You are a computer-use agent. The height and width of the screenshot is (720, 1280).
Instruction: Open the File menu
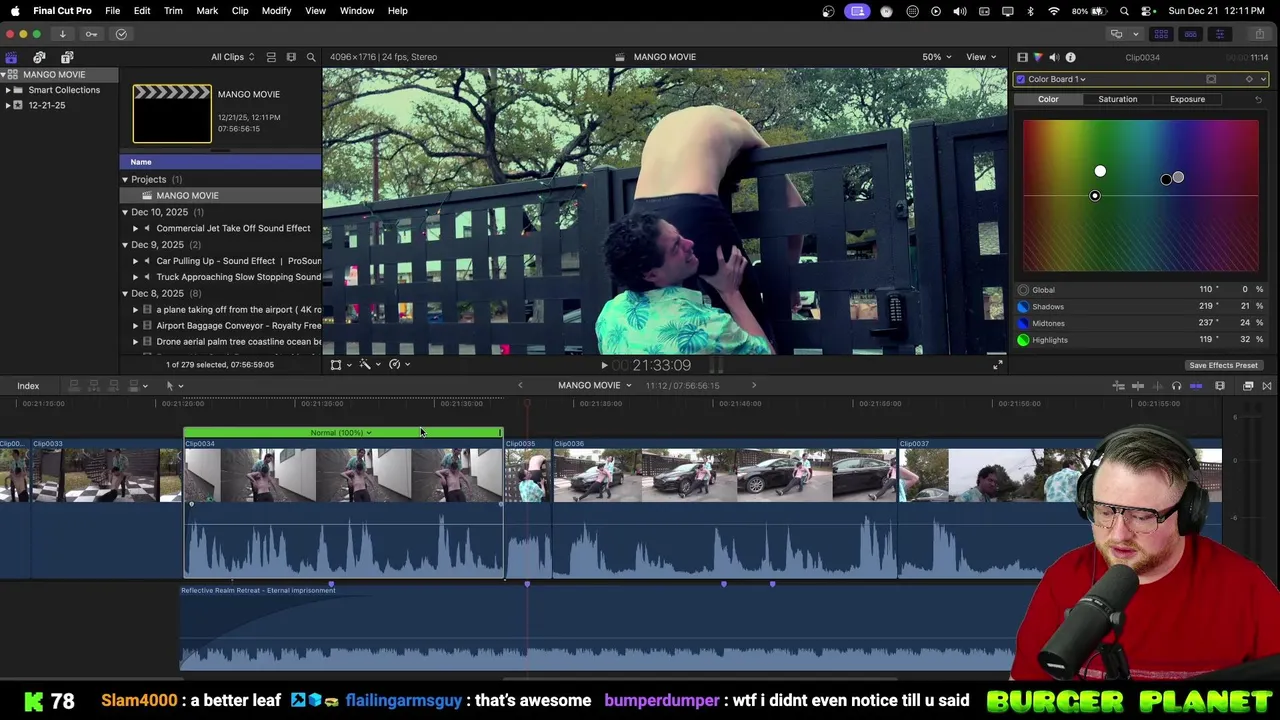click(x=112, y=11)
